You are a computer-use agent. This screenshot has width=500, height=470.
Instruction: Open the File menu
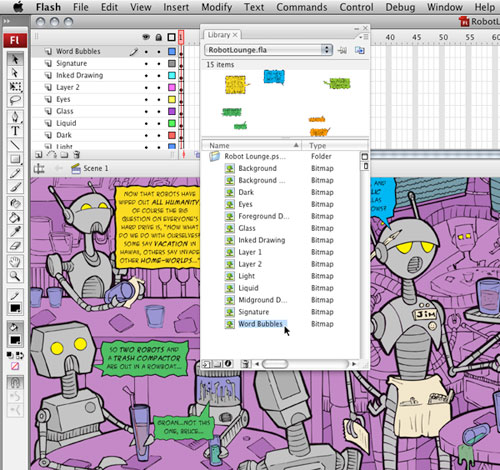[x=81, y=7]
